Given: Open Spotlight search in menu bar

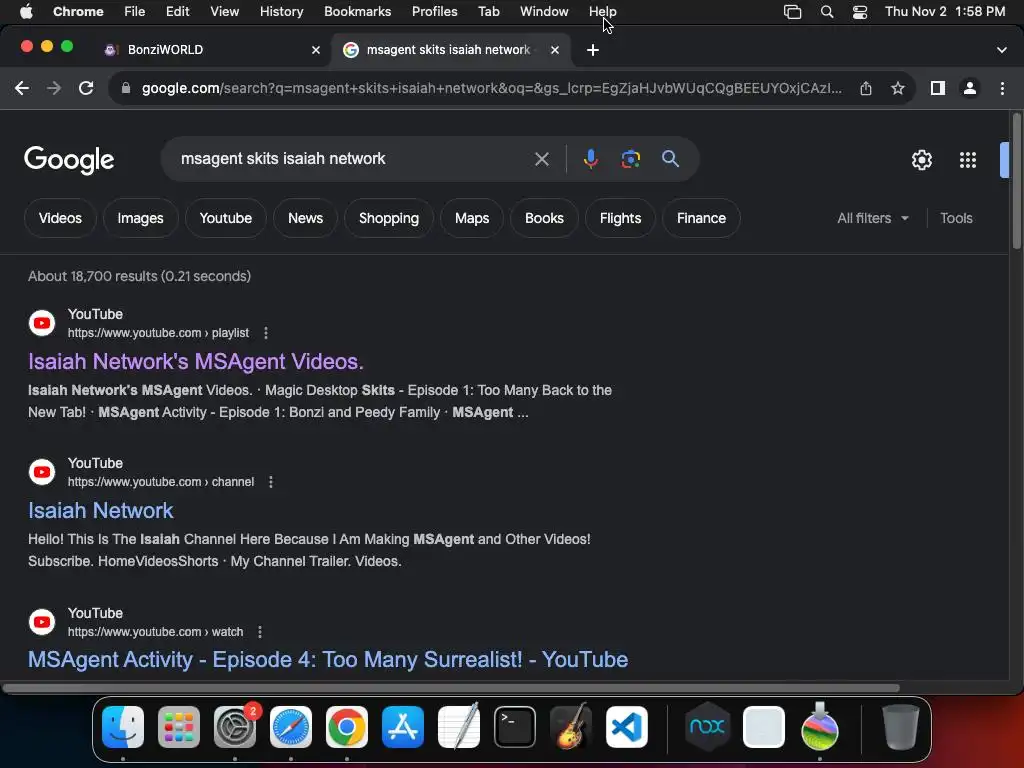Looking at the screenshot, I should (x=827, y=12).
